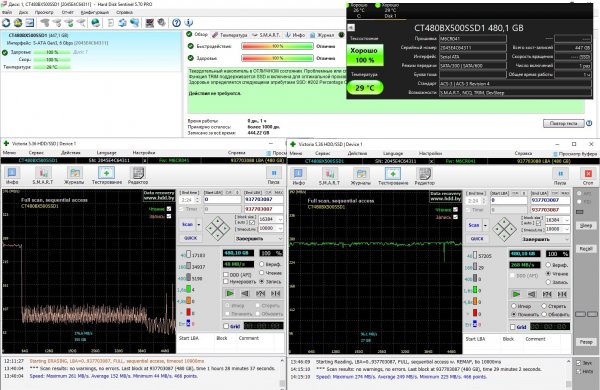
Task: Click the globe icon in Hard Disk Sentinel toolbar
Action: coord(95,23)
